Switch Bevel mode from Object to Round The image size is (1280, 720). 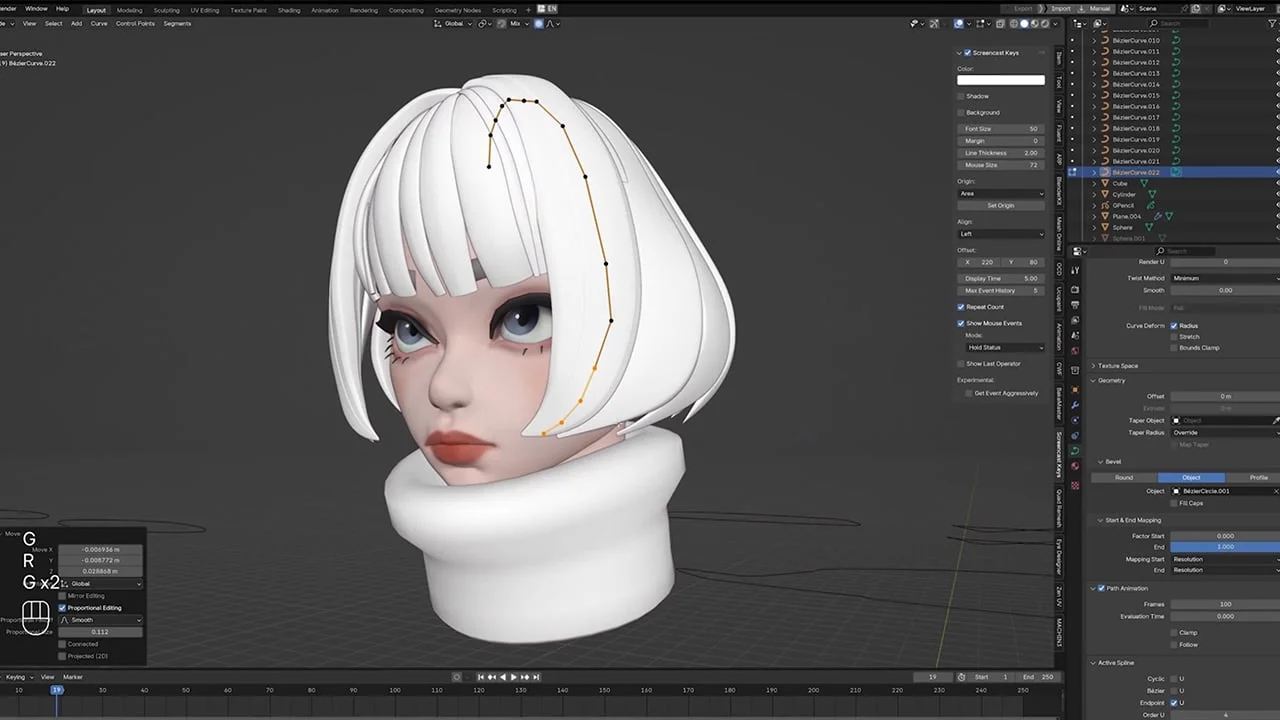coord(1124,477)
